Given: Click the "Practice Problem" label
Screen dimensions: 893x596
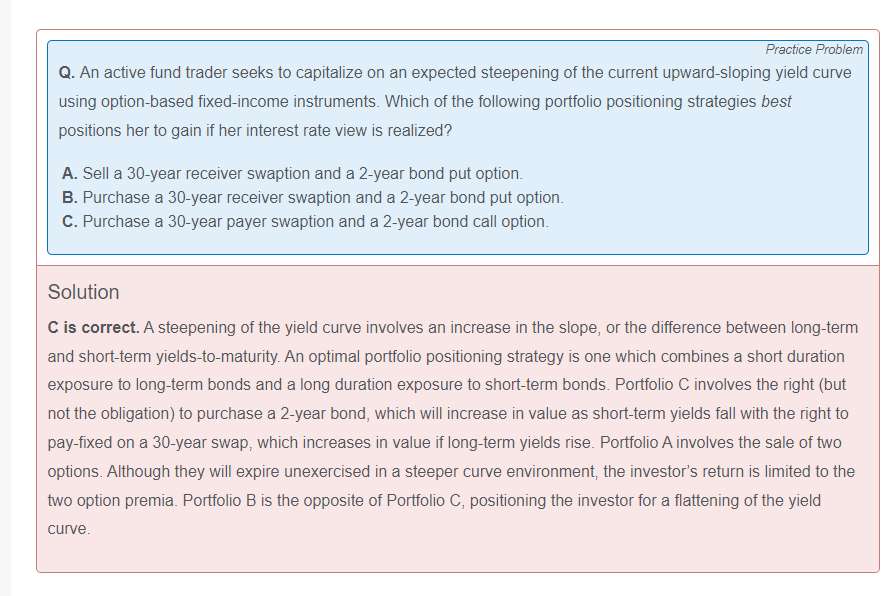Looking at the screenshot, I should (813, 49).
